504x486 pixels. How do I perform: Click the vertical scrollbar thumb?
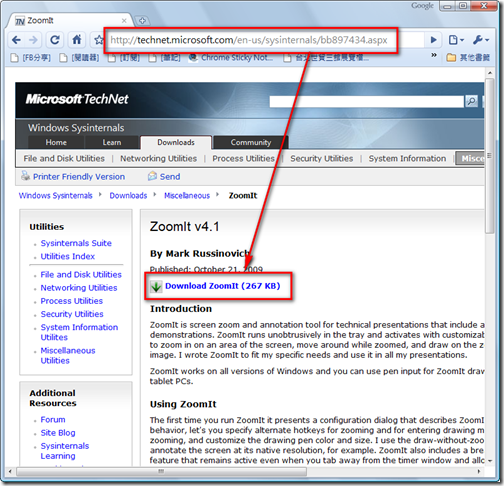pyautogui.click(x=489, y=156)
